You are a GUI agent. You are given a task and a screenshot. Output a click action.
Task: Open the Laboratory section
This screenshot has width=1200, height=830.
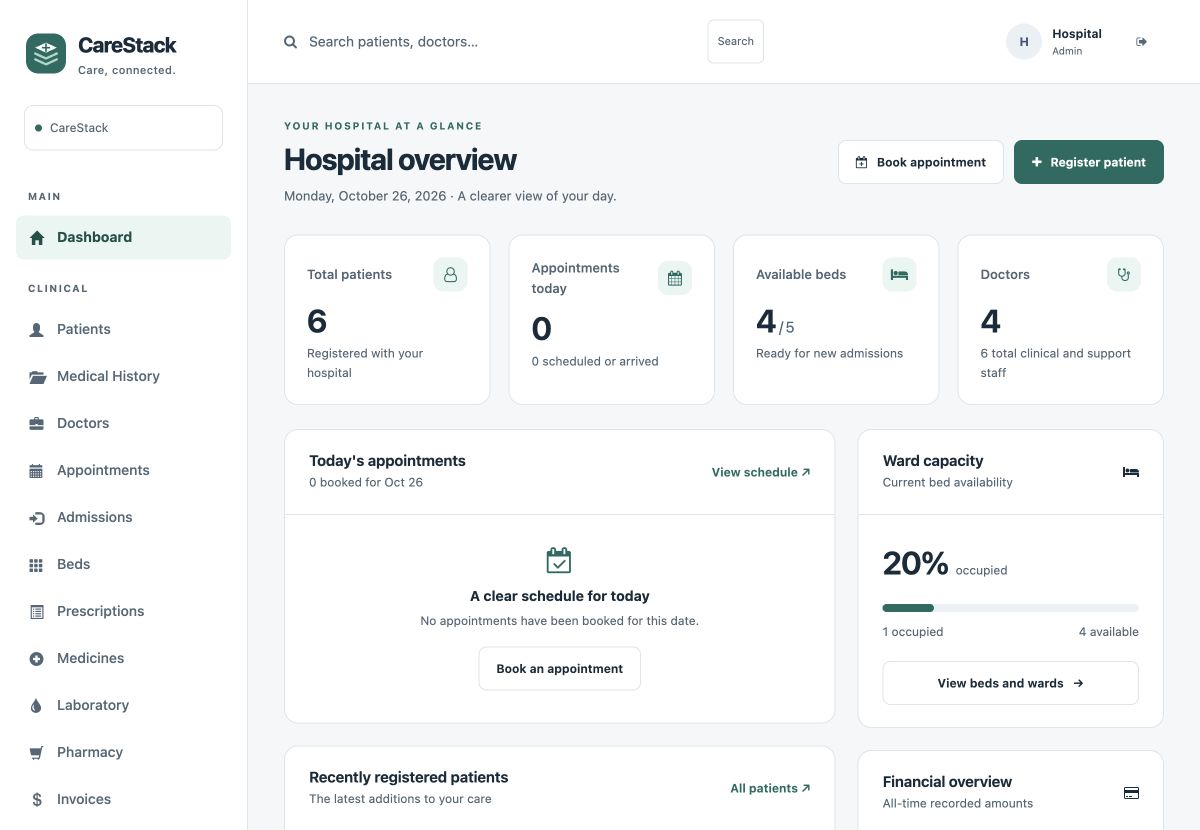tap(123, 706)
